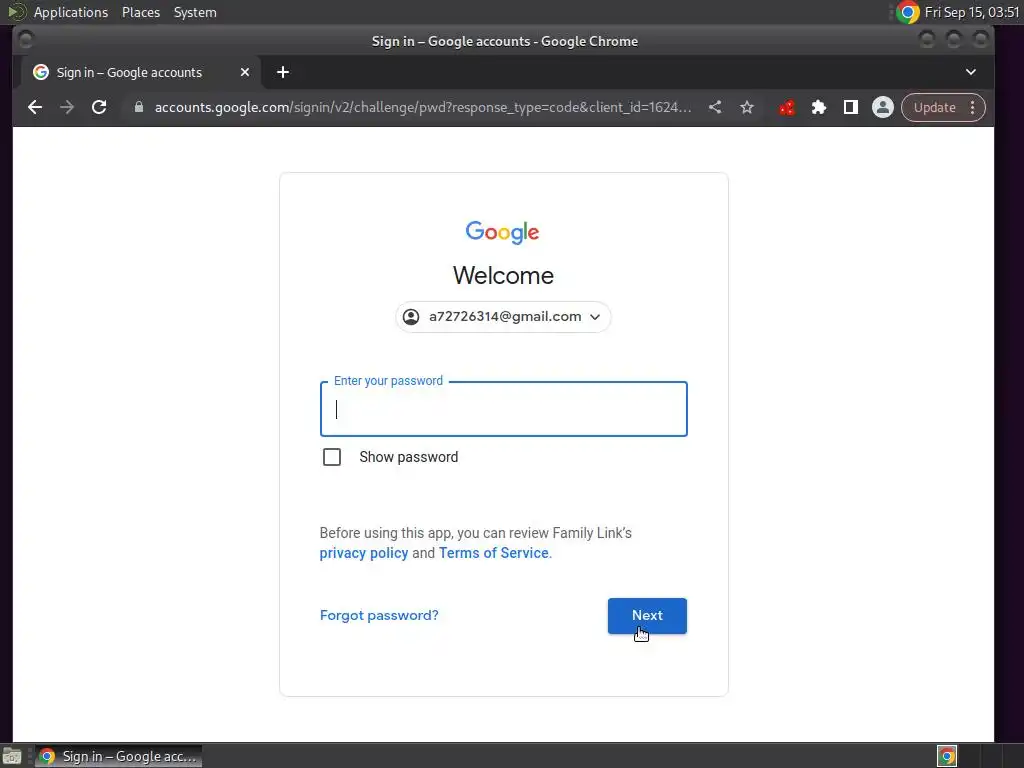Click the date and time clock
The width and height of the screenshot is (1024, 768).
click(972, 12)
